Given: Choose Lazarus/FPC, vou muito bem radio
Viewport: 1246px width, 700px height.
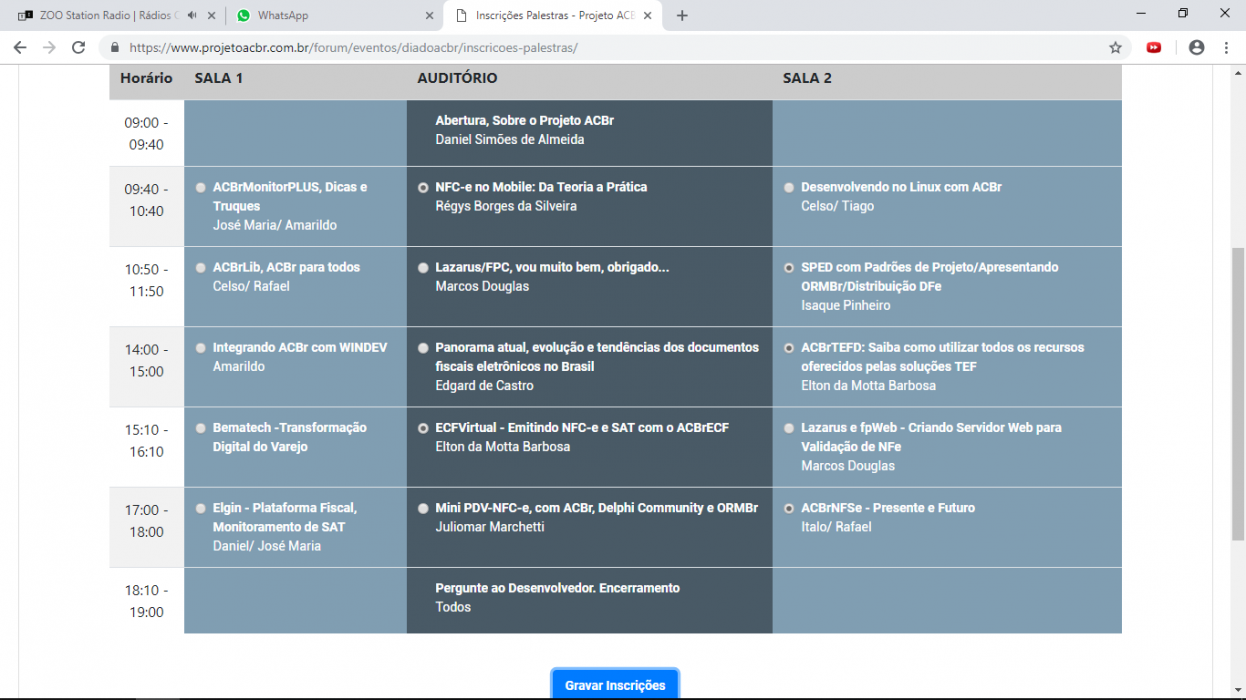Looking at the screenshot, I should (x=423, y=267).
